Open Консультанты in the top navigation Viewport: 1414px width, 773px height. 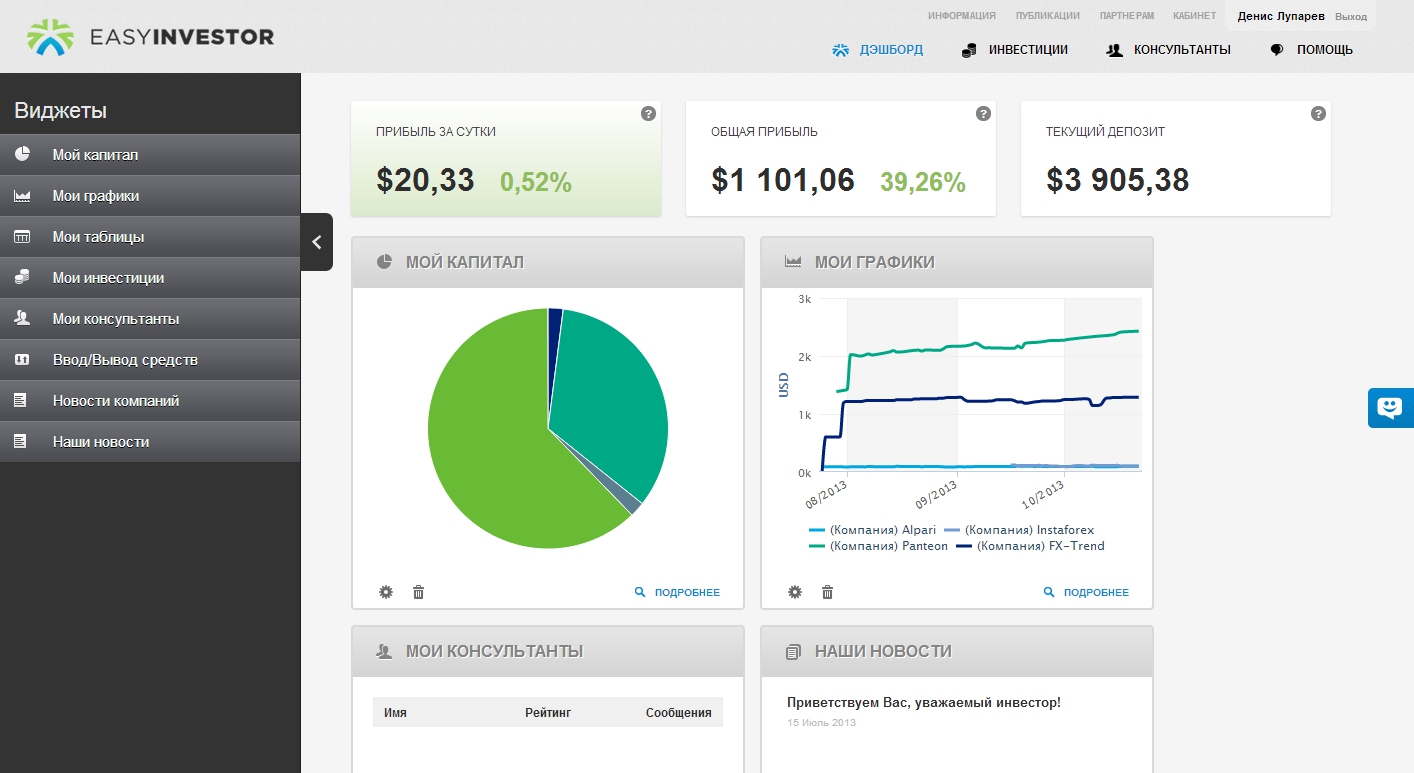tap(1169, 50)
